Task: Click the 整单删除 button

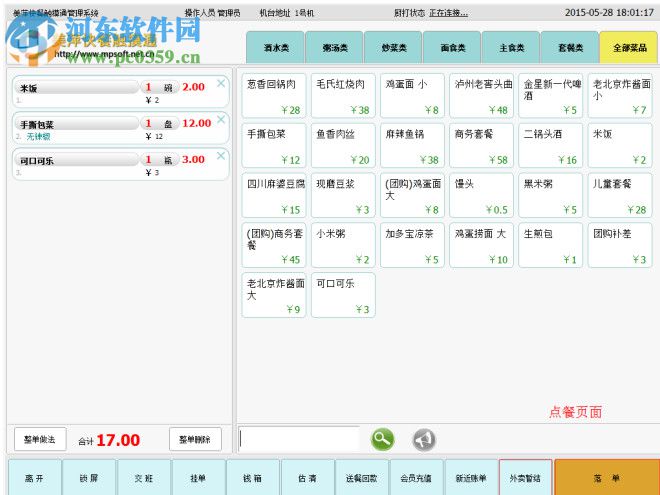Action: pos(195,439)
